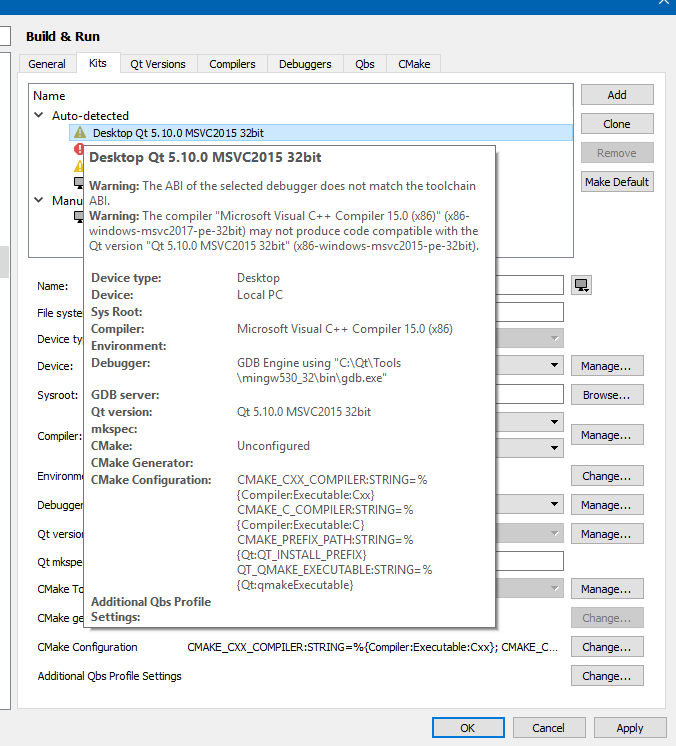Open the Compilers tab
The image size is (676, 746).
232,64
